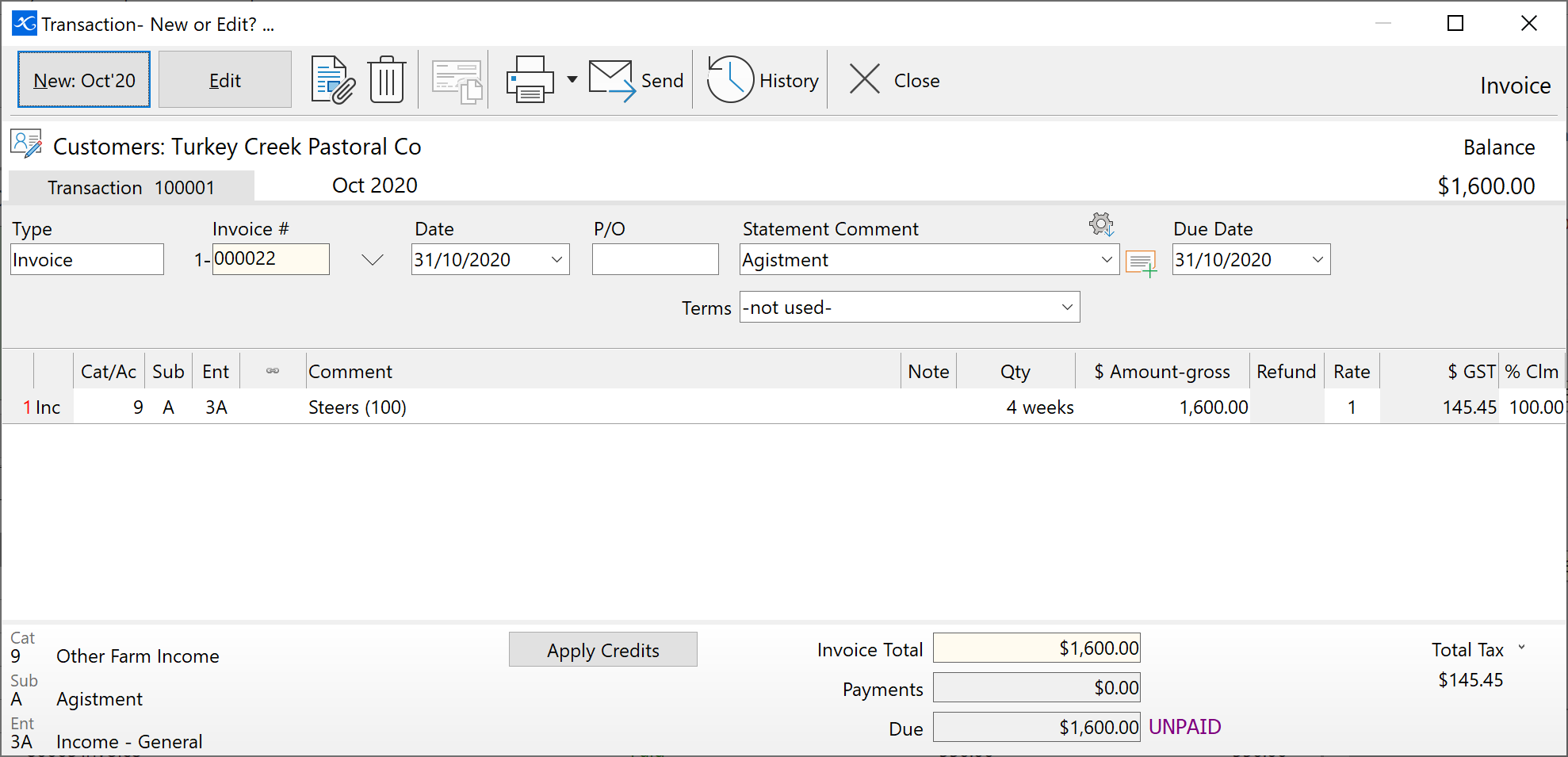Image resolution: width=1568 pixels, height=757 pixels.
Task: Click the printer icon
Action: (x=530, y=80)
